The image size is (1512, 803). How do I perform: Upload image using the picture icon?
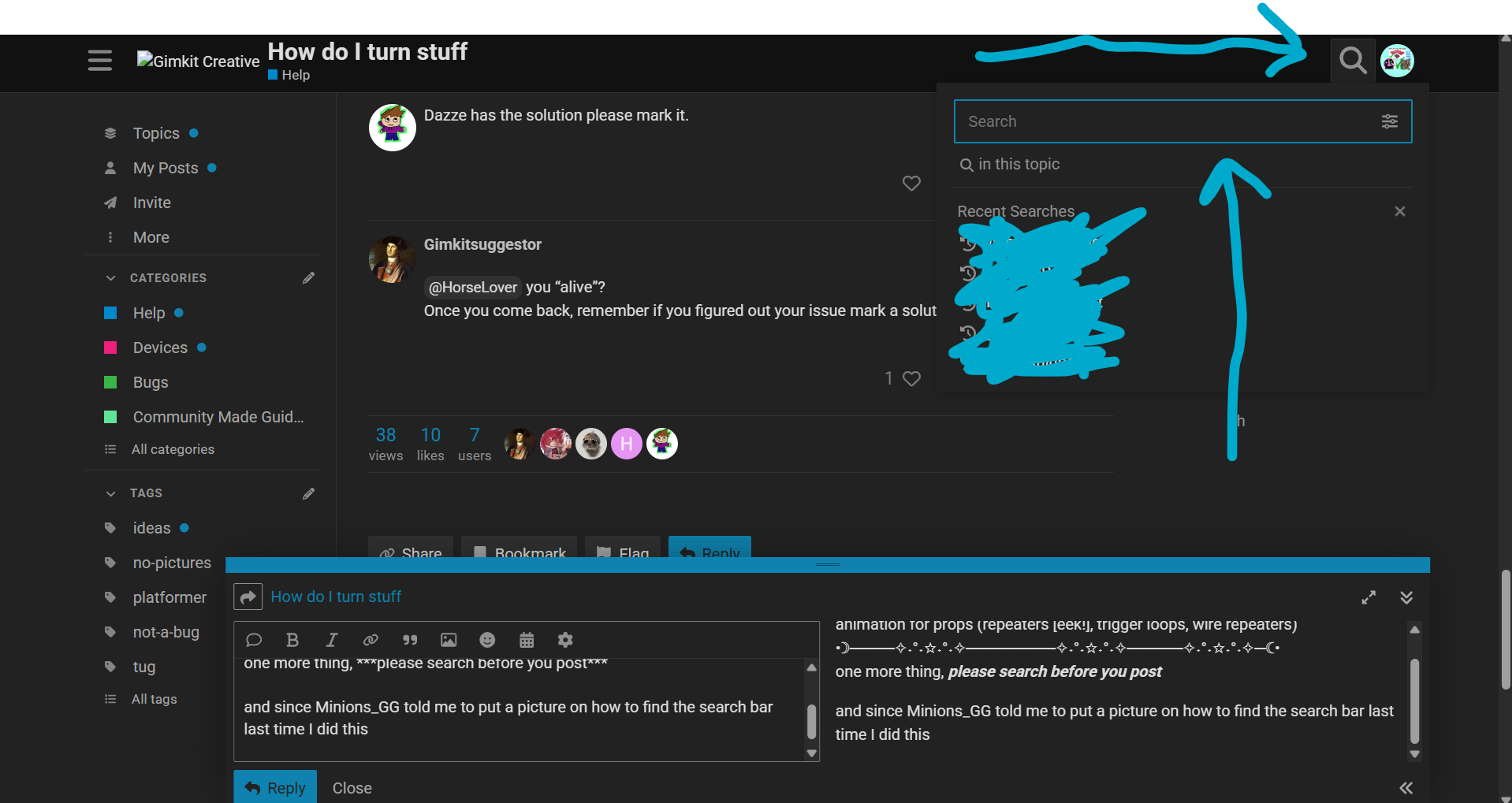pyautogui.click(x=449, y=640)
